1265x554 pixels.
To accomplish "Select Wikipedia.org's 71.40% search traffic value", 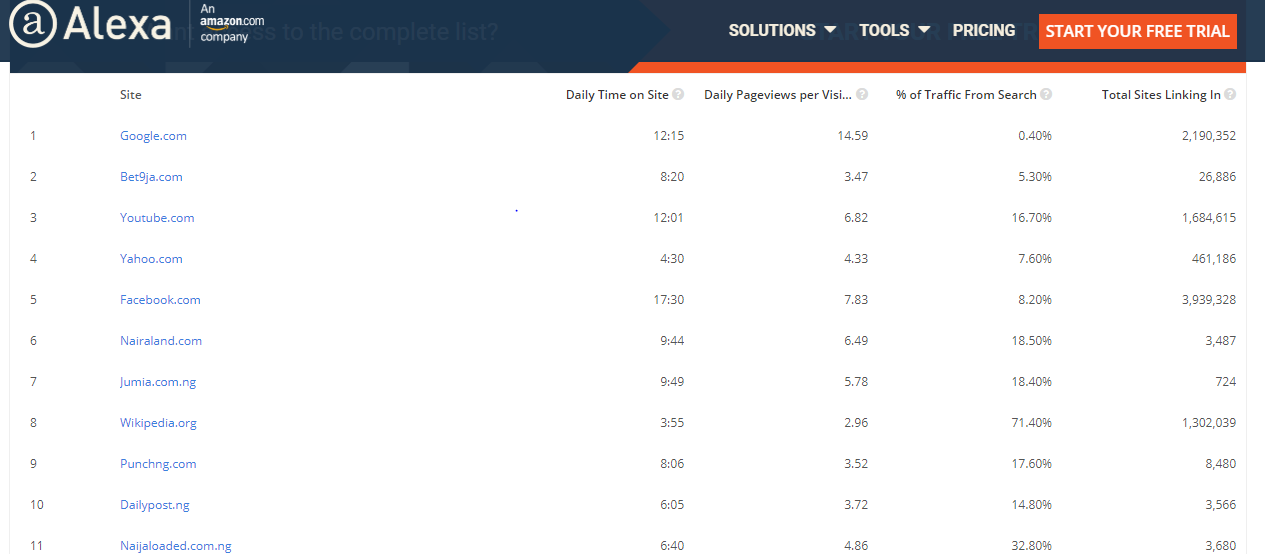I will click(x=1032, y=423).
